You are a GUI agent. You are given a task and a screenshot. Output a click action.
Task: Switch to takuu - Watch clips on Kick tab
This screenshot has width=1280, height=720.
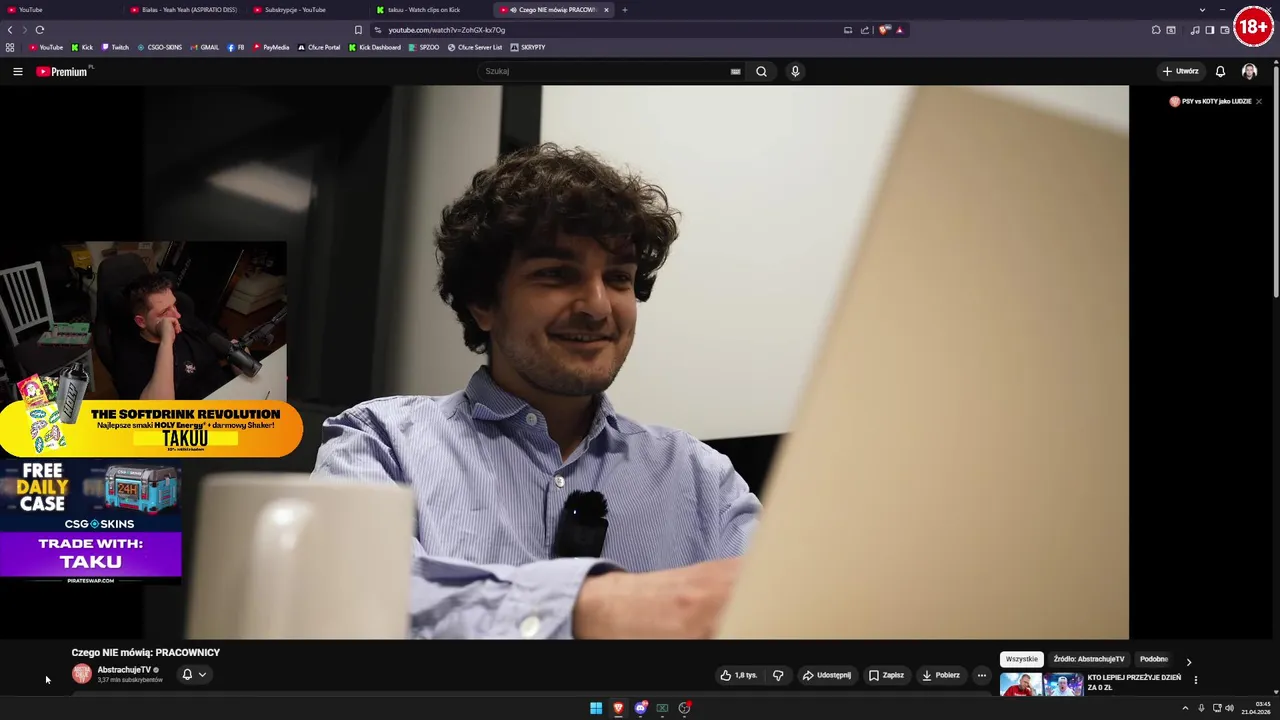pyautogui.click(x=430, y=10)
